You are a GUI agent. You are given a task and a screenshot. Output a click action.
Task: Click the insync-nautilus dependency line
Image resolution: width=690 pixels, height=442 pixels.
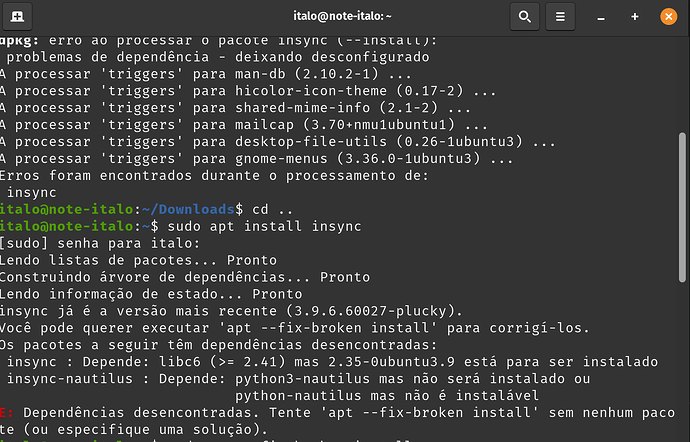pos(298,379)
